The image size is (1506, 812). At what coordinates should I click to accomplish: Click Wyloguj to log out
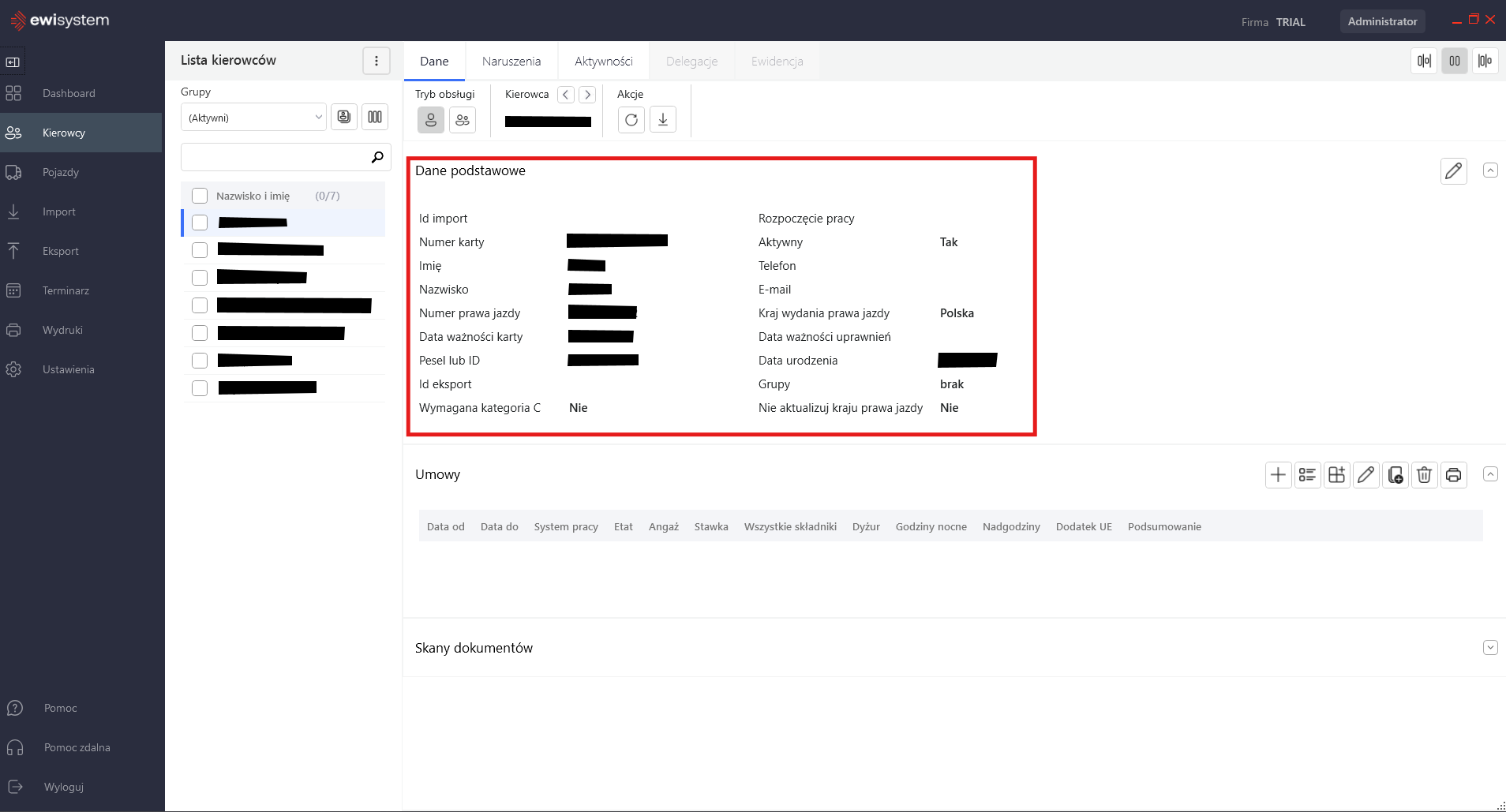coord(63,787)
